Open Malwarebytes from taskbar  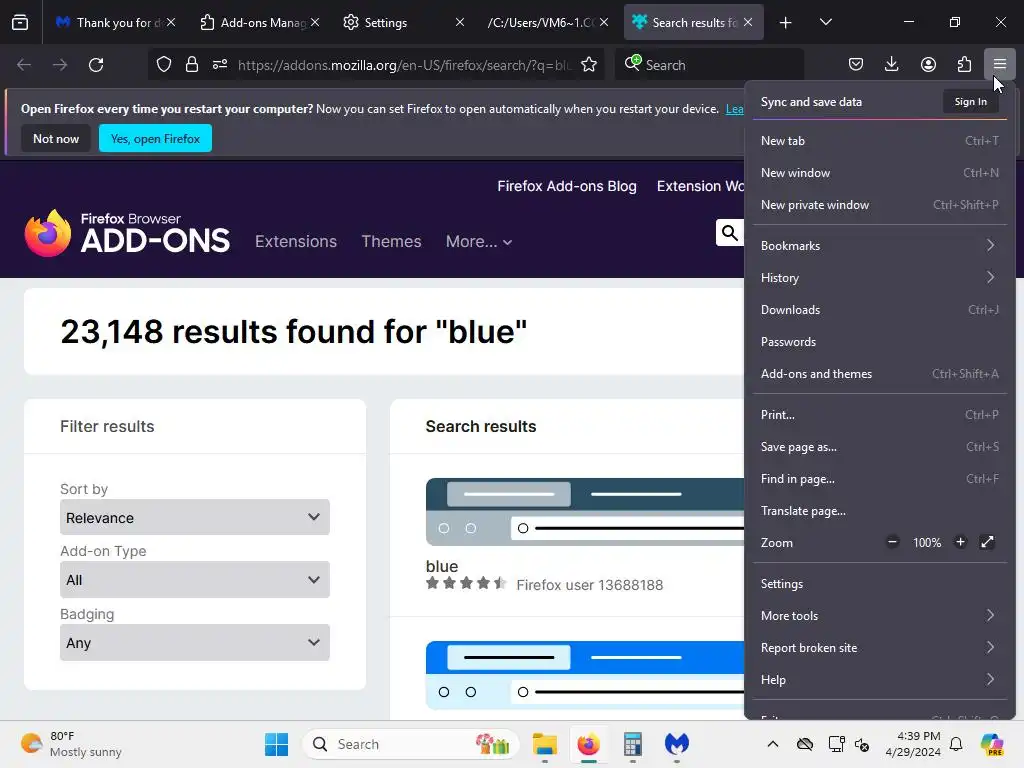pyautogui.click(x=677, y=744)
